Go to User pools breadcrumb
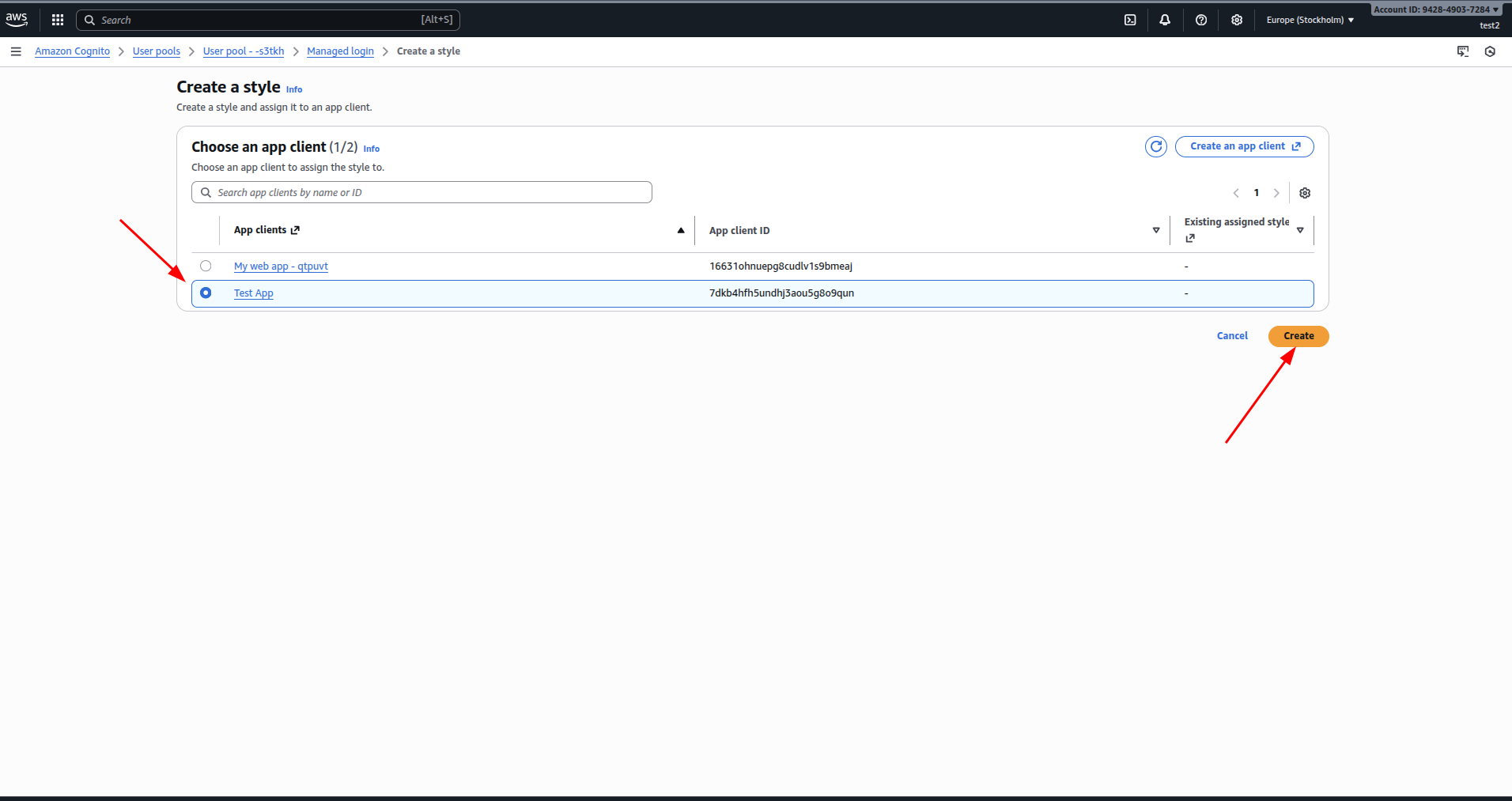 point(157,51)
